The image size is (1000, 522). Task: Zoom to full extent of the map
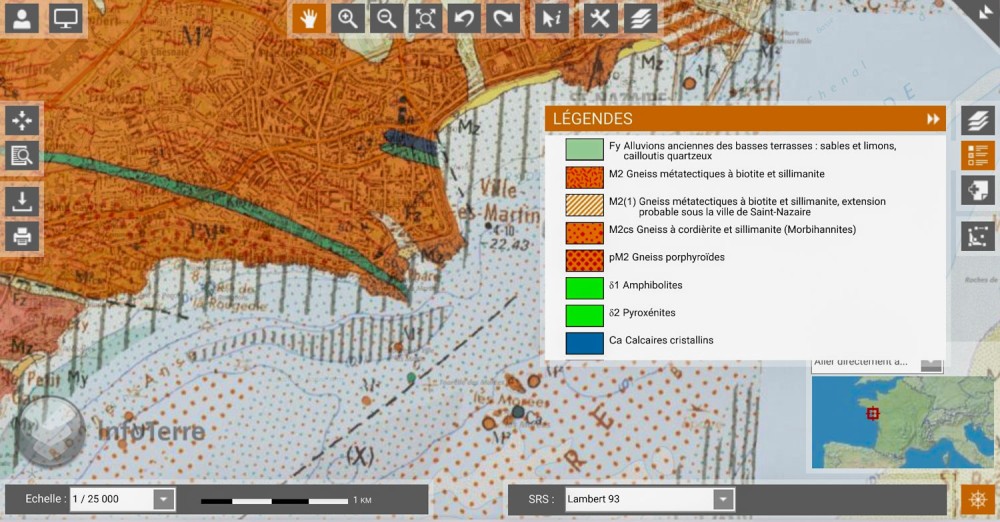coord(426,19)
